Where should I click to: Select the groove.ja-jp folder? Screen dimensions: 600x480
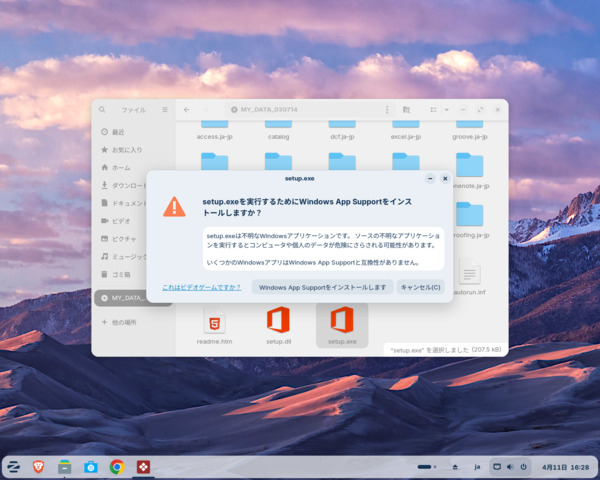pyautogui.click(x=470, y=131)
